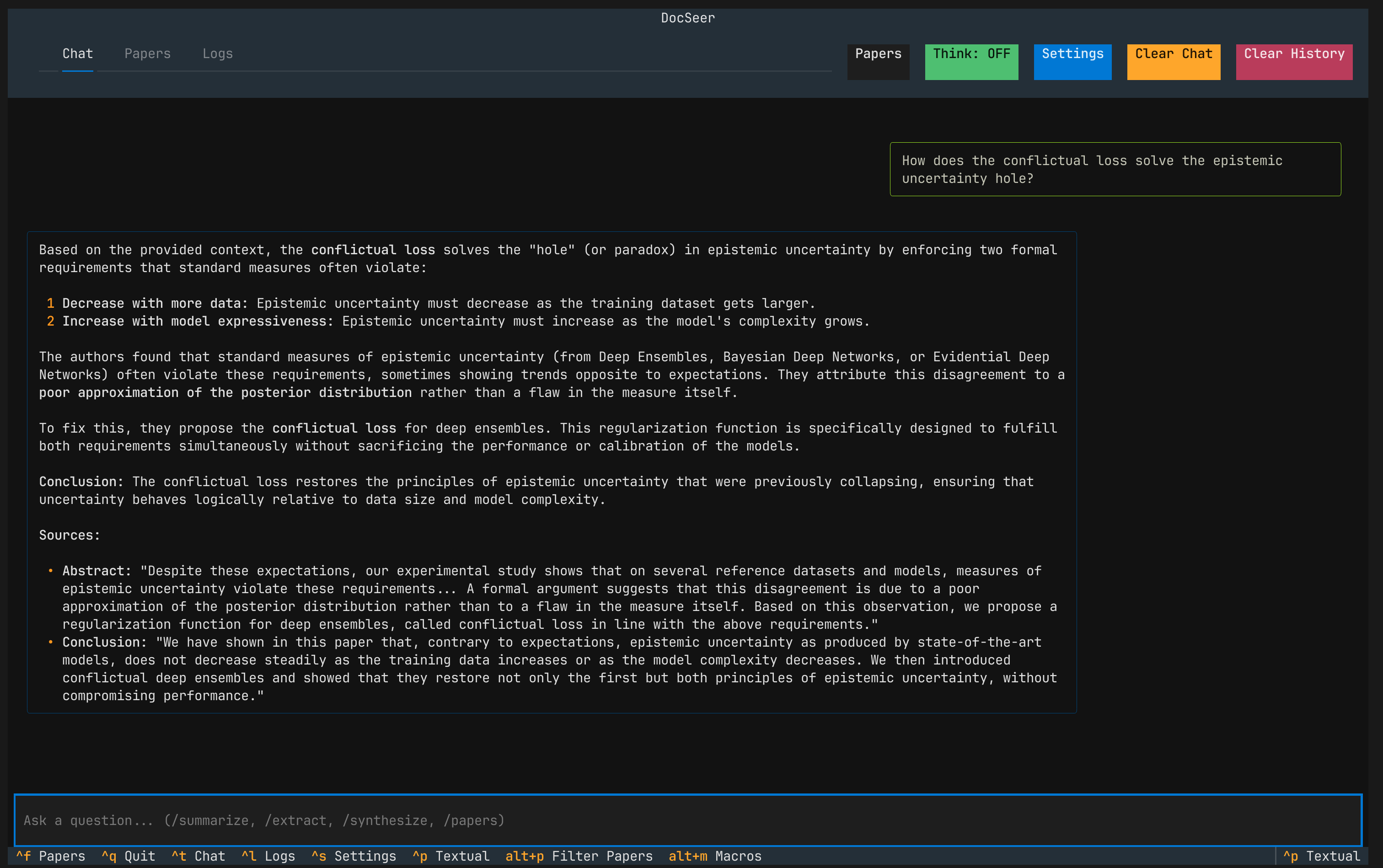Focus the Ask a question input field
Image resolution: width=1383 pixels, height=868 pixels.
(x=688, y=820)
